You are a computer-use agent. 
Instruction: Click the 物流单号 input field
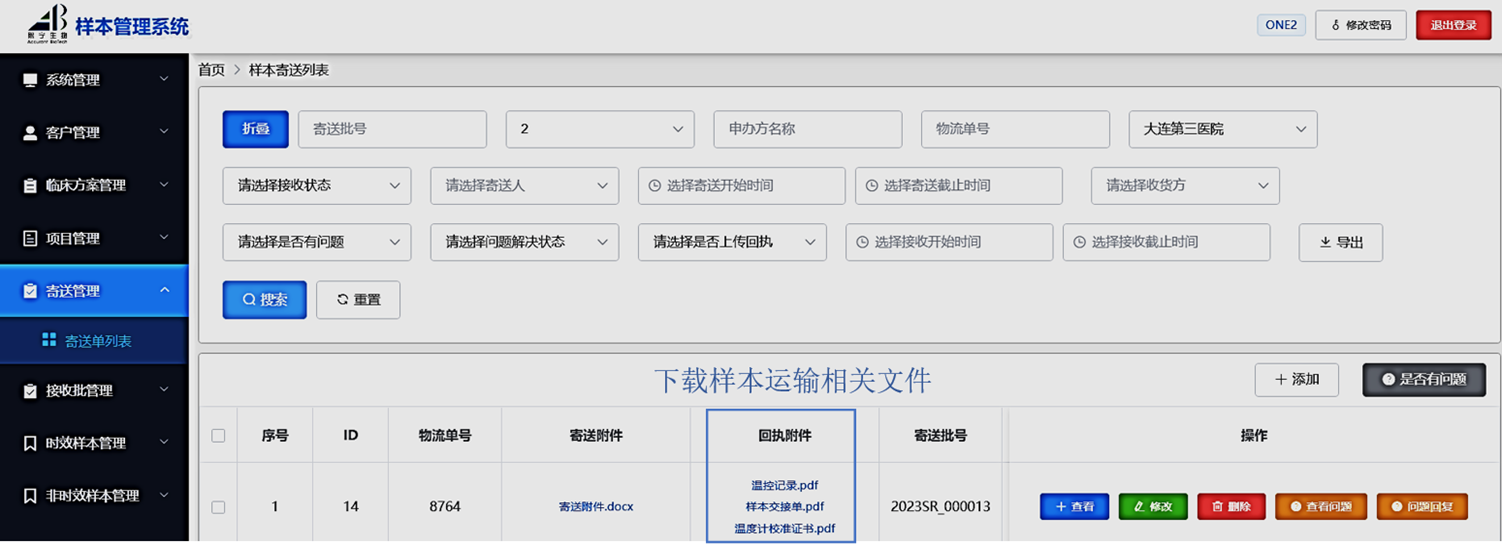coord(1015,129)
